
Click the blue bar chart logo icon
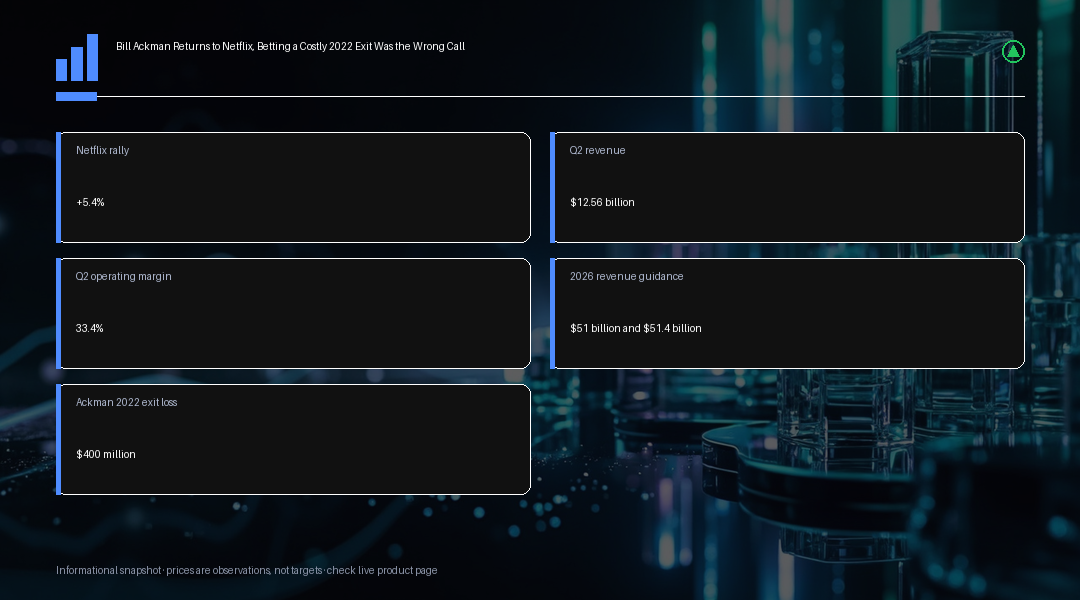pyautogui.click(x=76, y=58)
